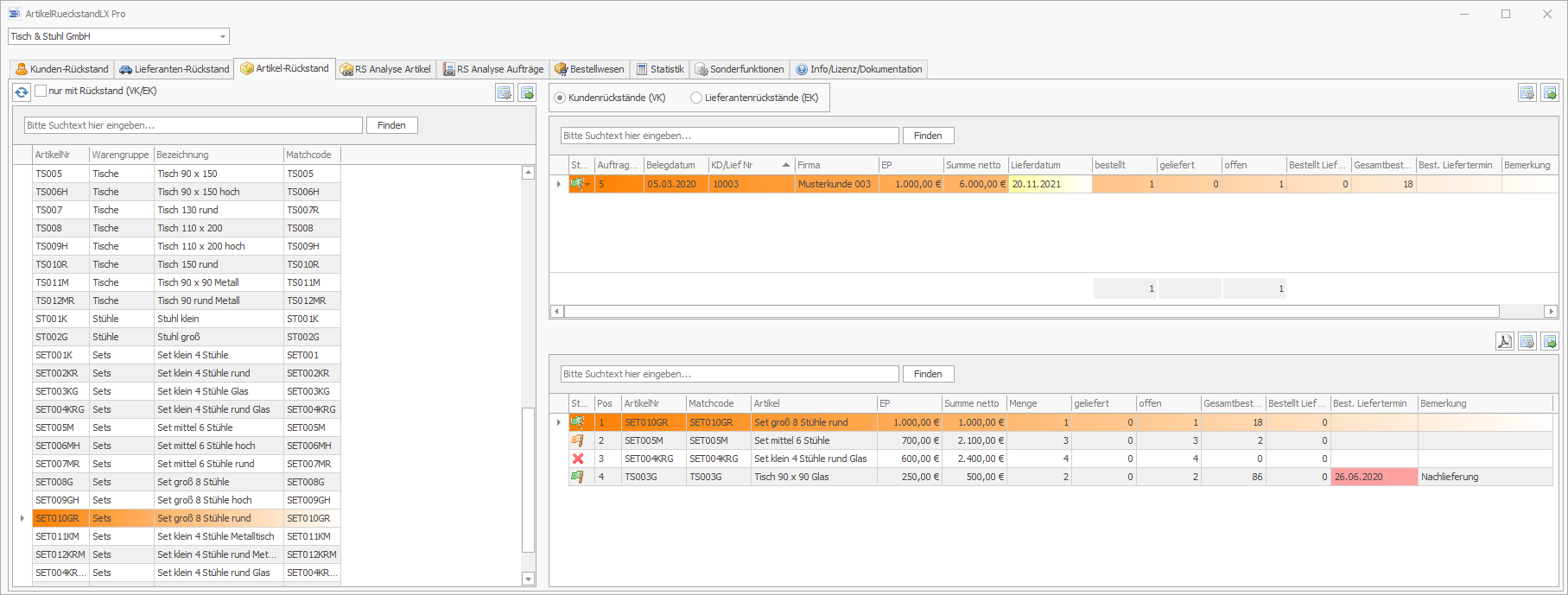Open grid settings icon above the positions table
Viewport: 1568px width, 595px height.
click(1527, 341)
